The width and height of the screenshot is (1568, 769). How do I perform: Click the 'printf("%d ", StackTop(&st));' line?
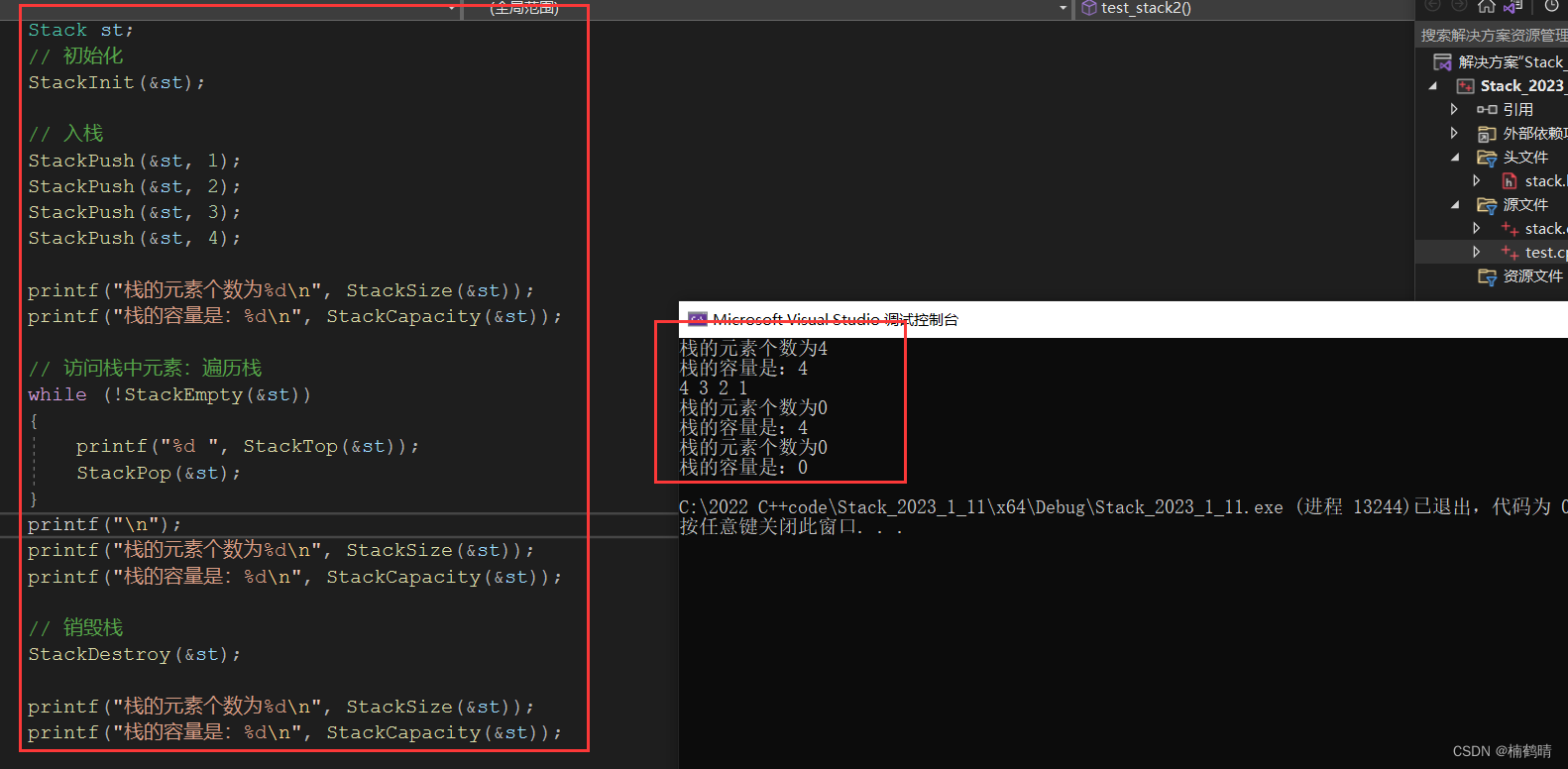pos(248,447)
